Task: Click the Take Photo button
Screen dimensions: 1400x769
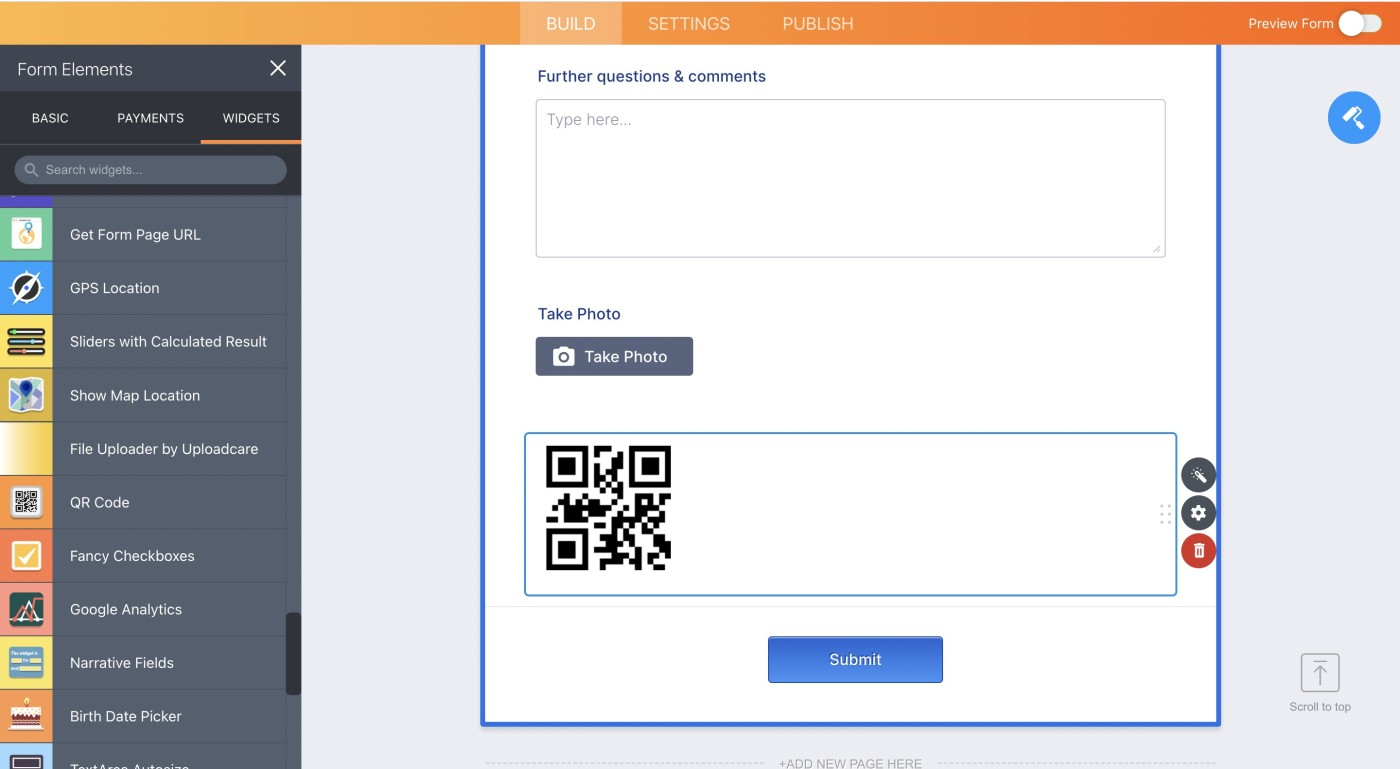Action: (x=614, y=356)
